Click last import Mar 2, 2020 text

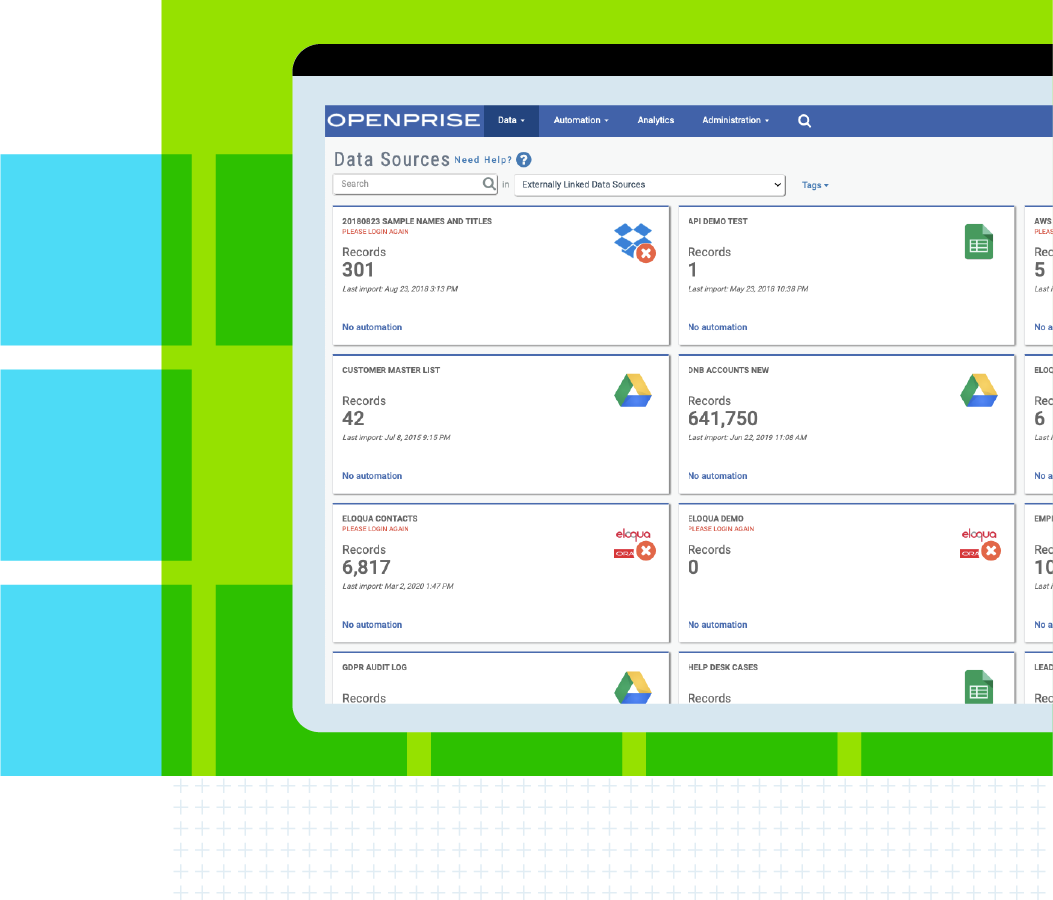coord(398,586)
